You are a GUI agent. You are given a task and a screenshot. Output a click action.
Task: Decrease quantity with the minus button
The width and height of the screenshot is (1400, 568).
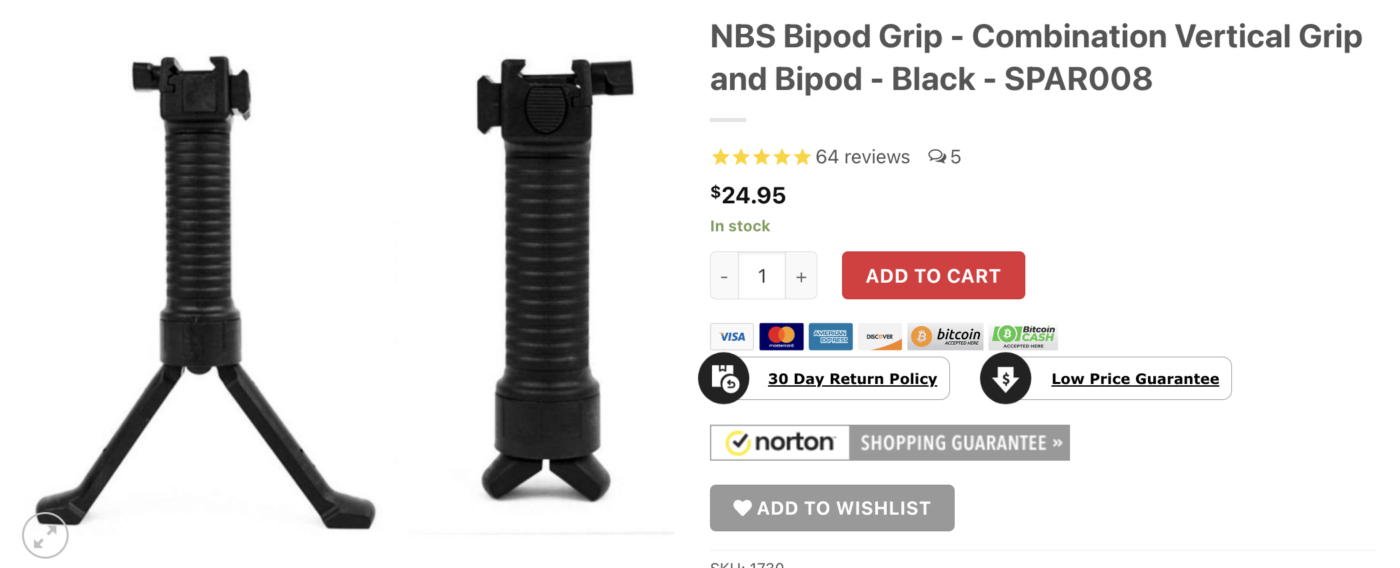(x=724, y=276)
